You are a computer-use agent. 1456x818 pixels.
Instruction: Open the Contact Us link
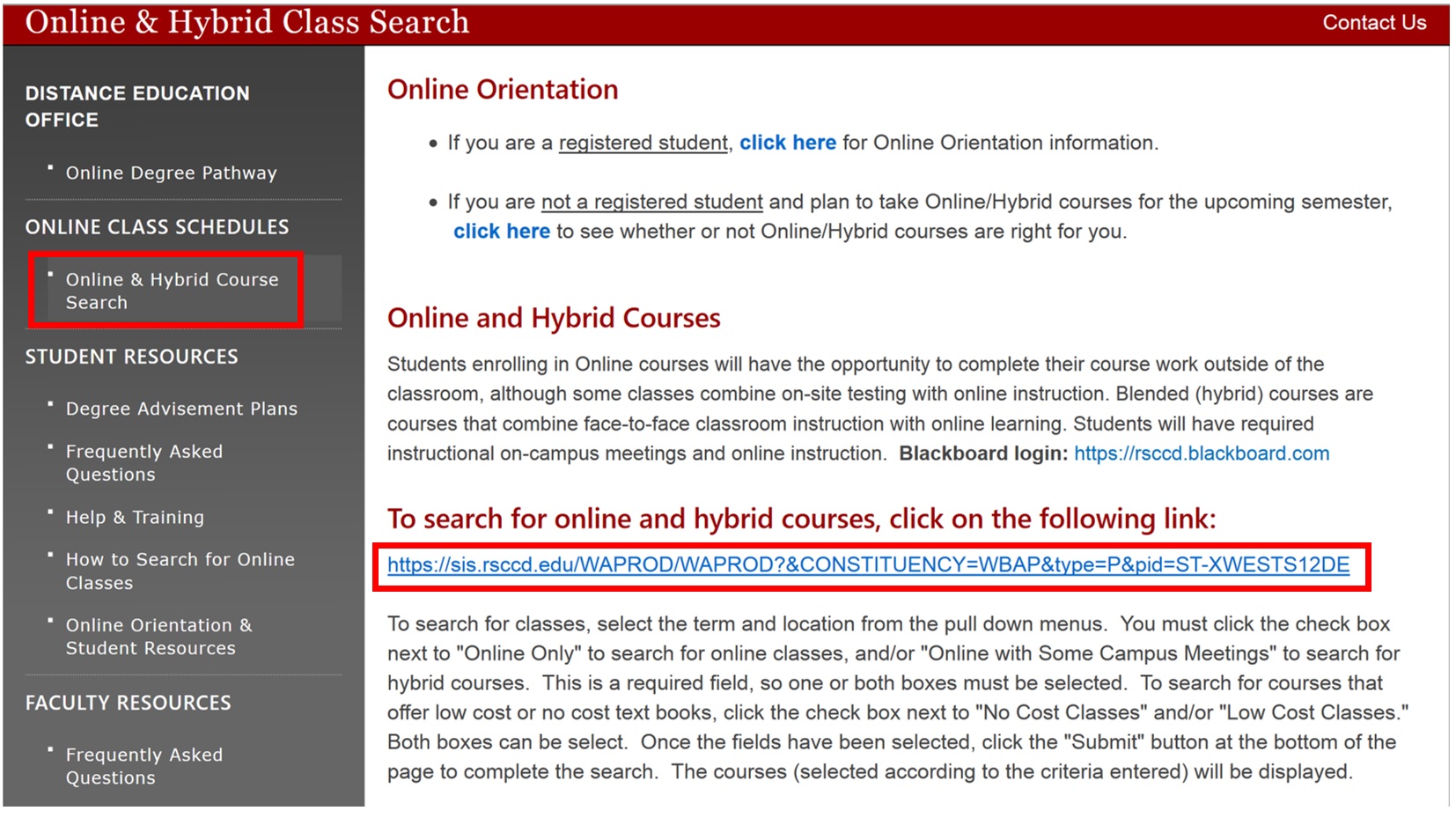pos(1373,23)
